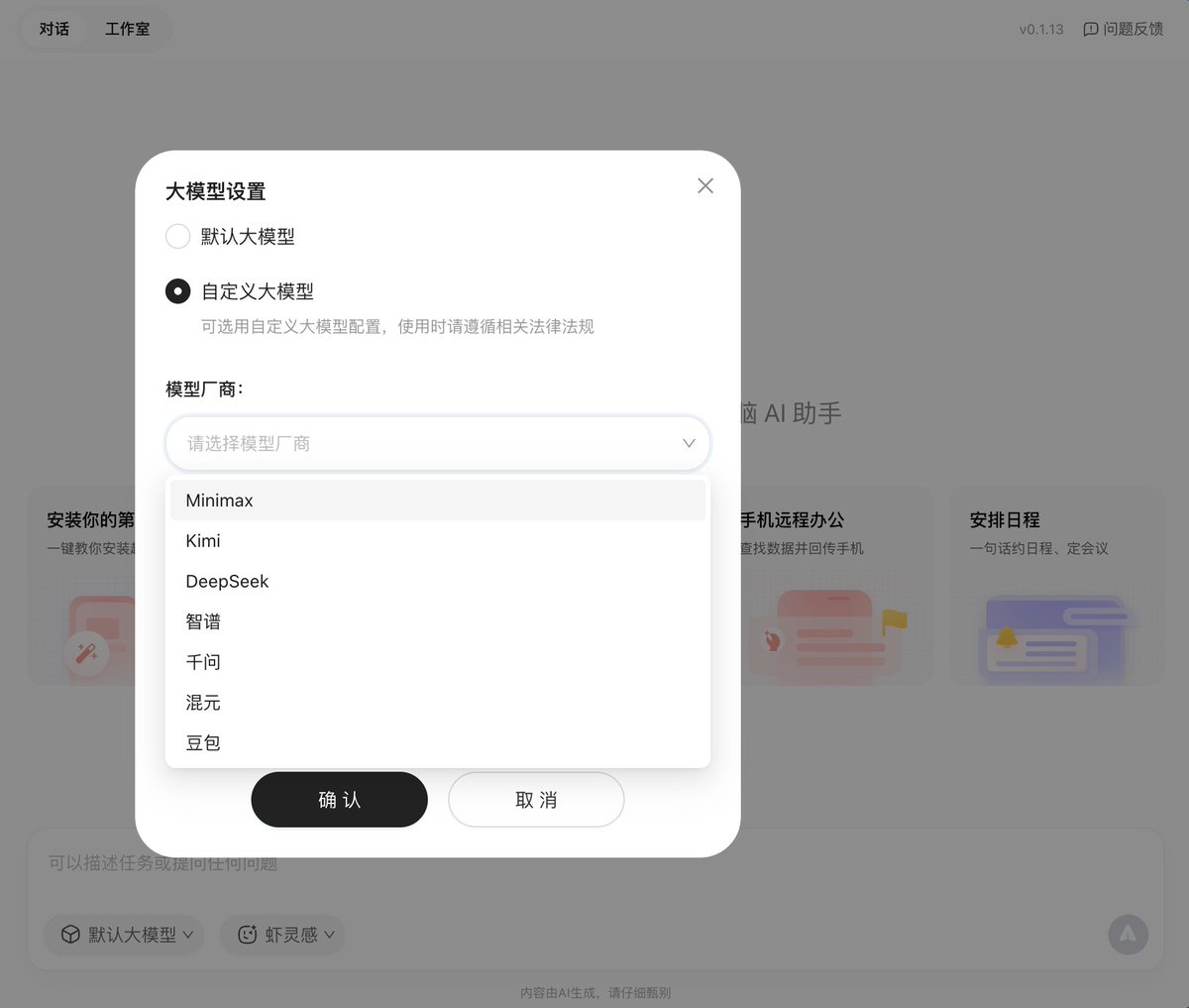This screenshot has height=1008, width=1189.
Task: Select the 自定义大模型 radio option
Action: tap(177, 291)
